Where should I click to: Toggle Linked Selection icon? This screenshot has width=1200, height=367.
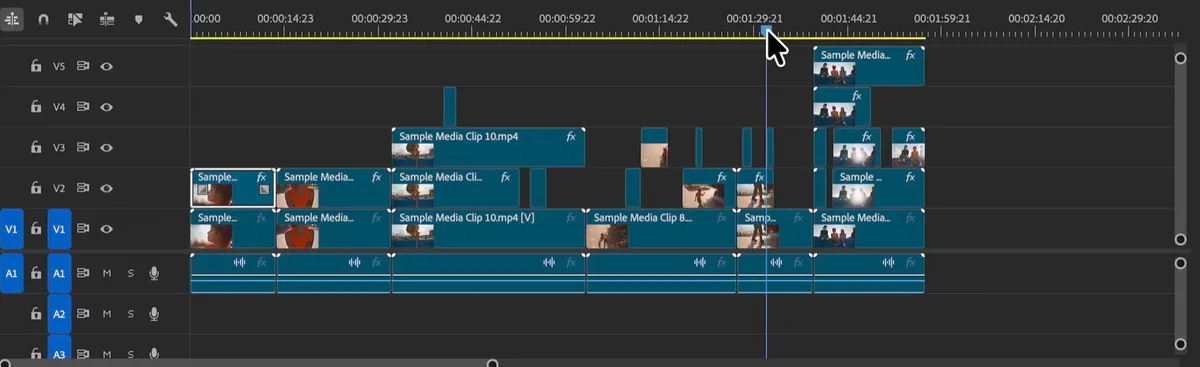pyautogui.click(x=75, y=18)
